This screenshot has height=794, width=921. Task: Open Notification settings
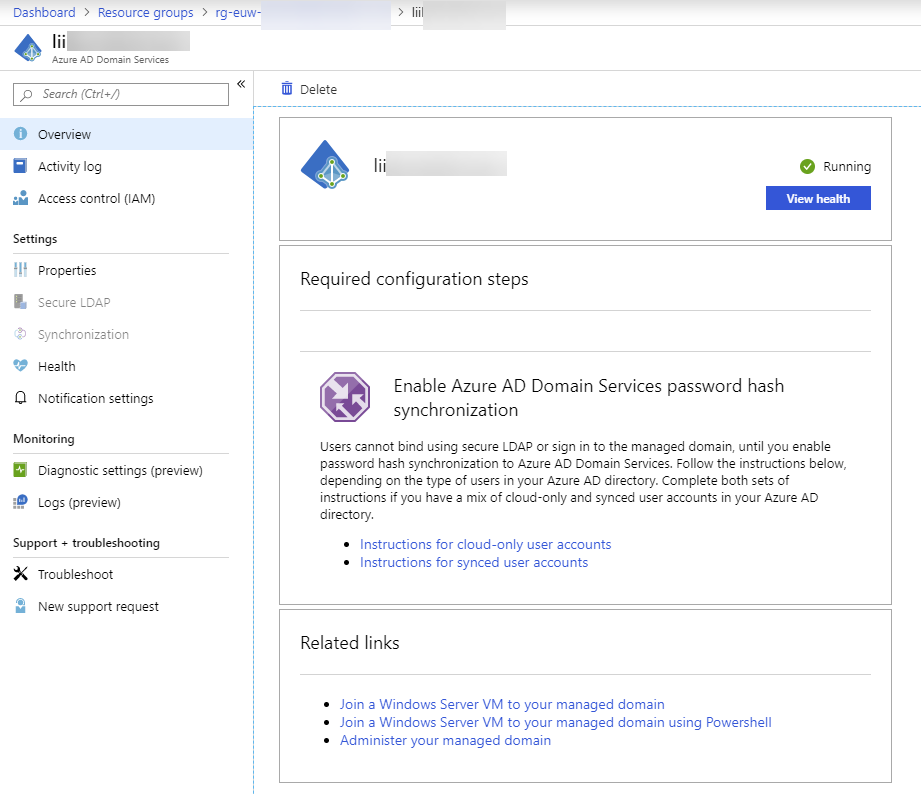[126, 398]
